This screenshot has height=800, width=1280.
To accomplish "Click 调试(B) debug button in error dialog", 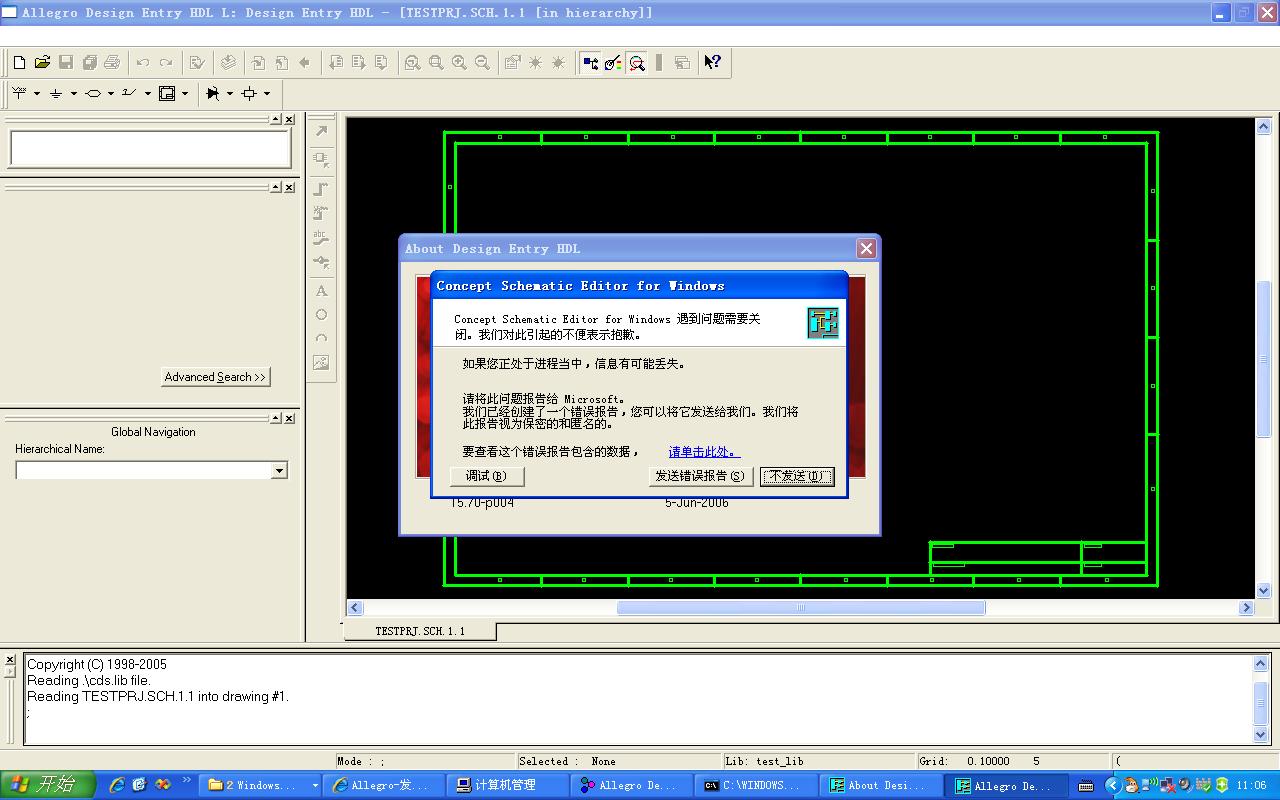I will tap(487, 476).
